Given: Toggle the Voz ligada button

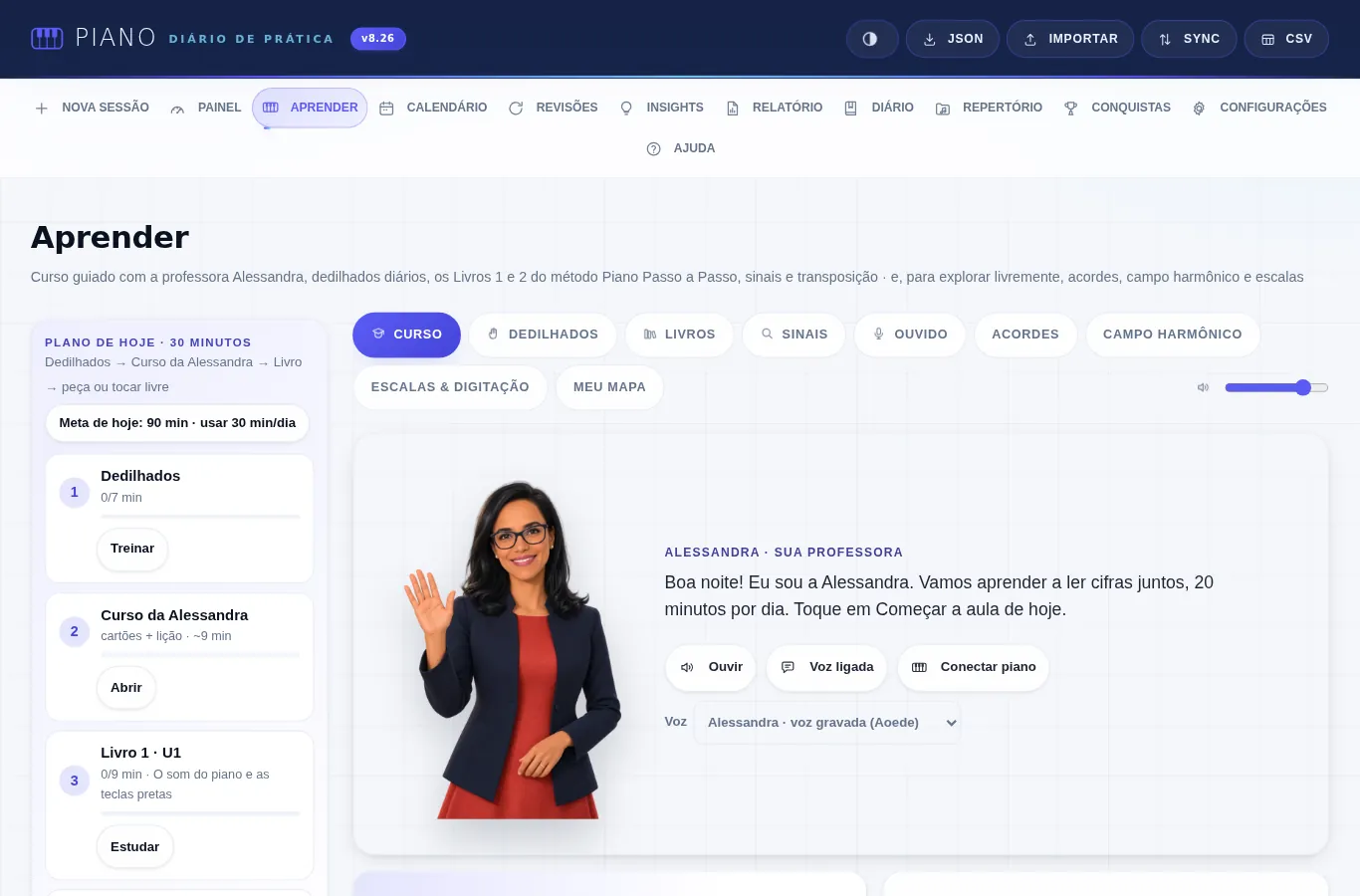Looking at the screenshot, I should 827,667.
